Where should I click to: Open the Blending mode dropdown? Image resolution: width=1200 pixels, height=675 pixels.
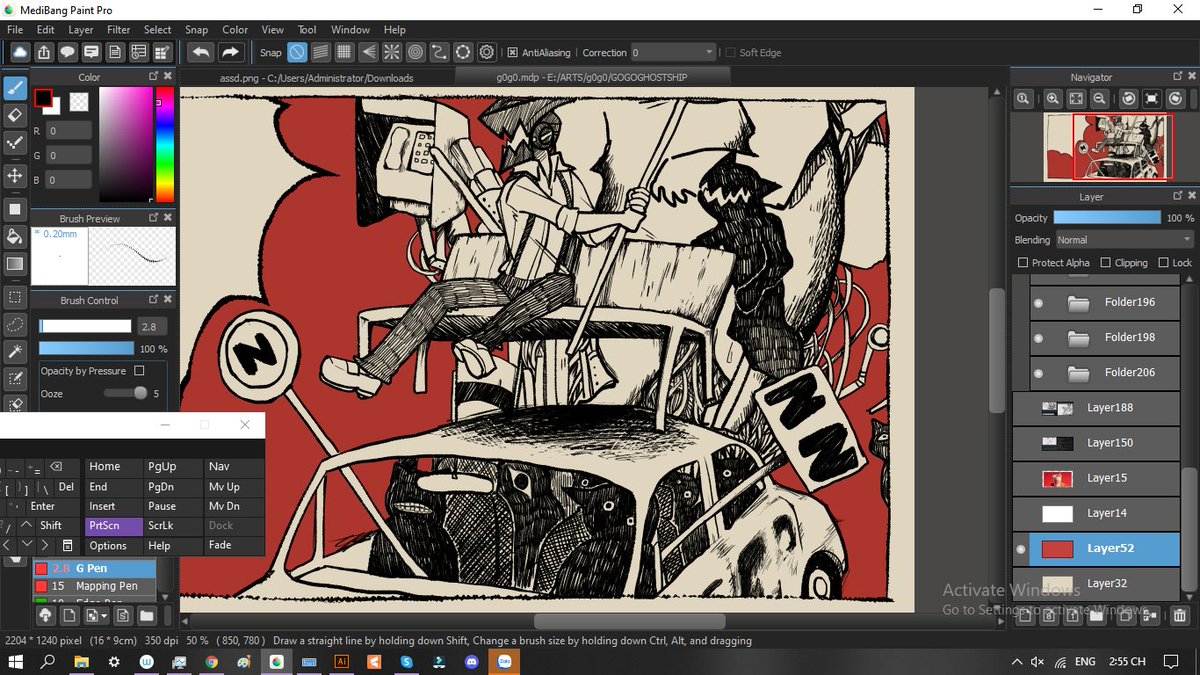pos(1125,240)
